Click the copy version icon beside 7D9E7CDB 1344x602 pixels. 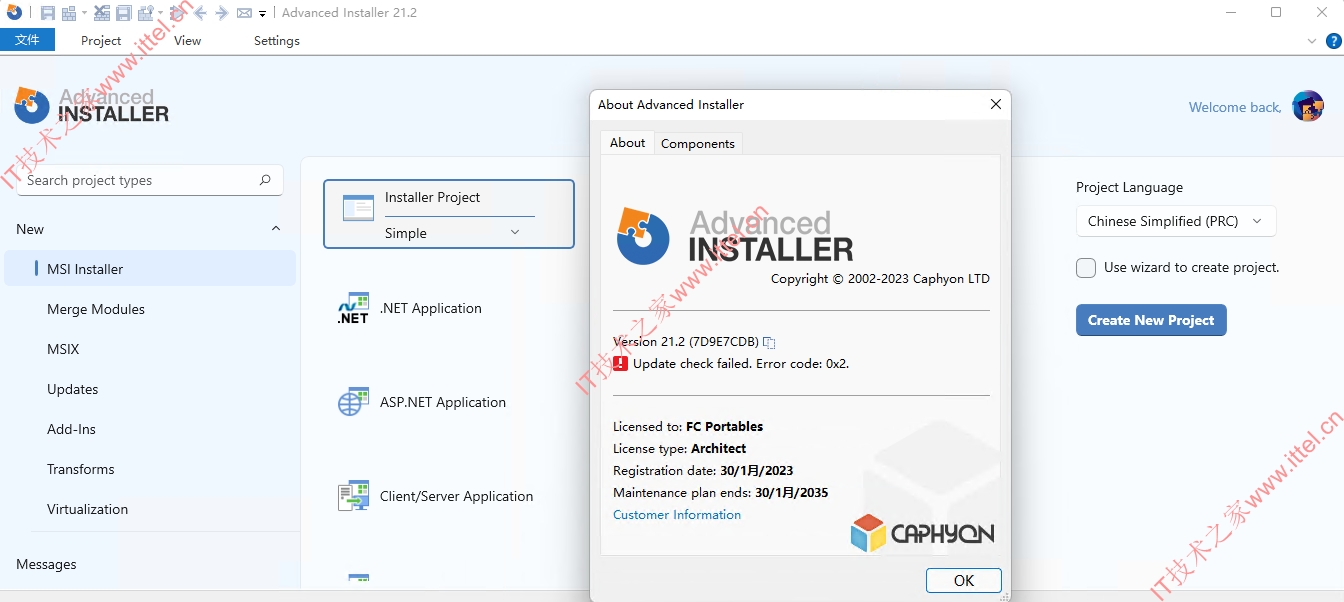point(769,342)
